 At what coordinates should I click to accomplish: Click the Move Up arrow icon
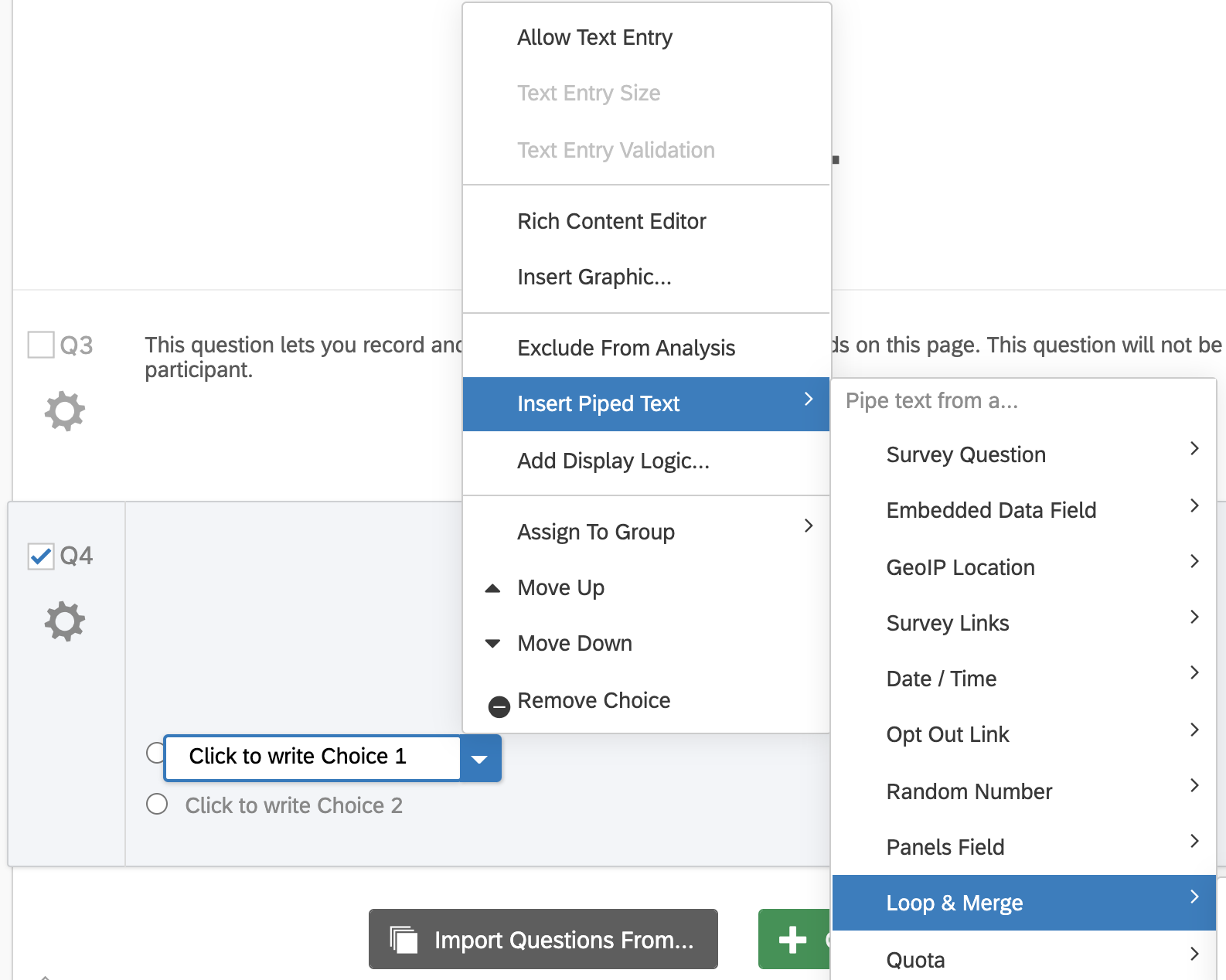[x=492, y=588]
